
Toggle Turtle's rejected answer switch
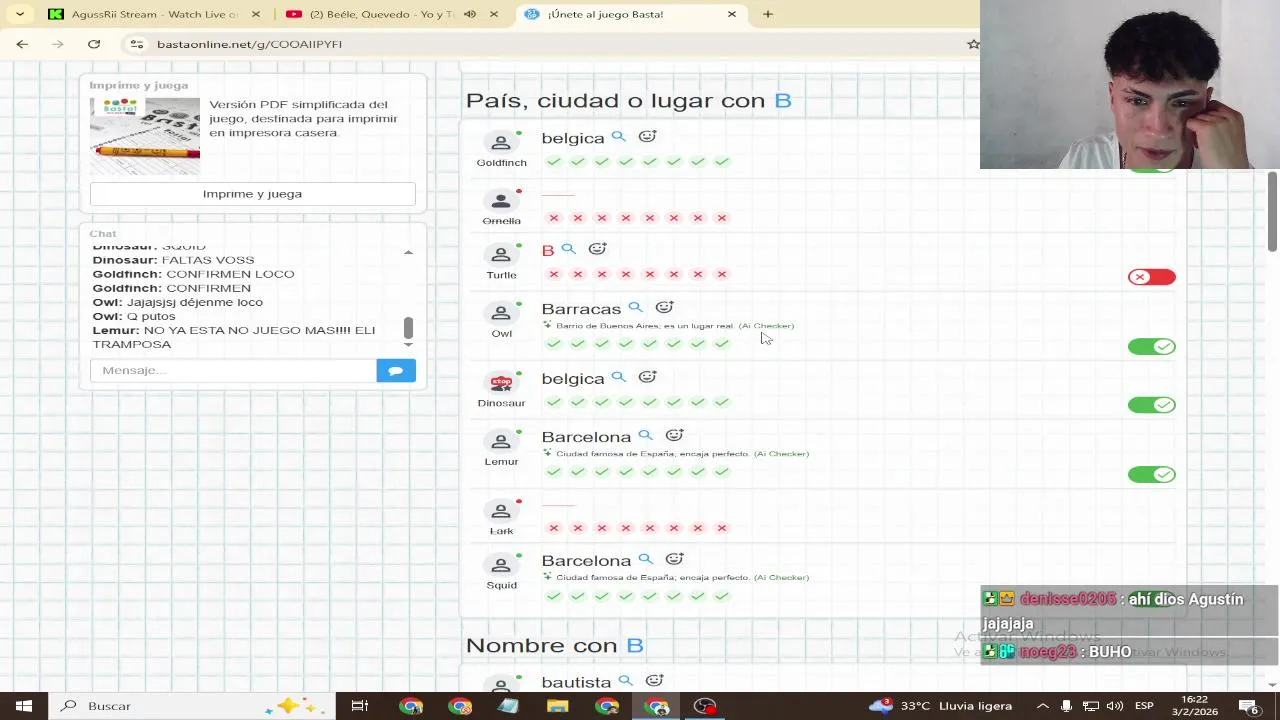[1152, 277]
